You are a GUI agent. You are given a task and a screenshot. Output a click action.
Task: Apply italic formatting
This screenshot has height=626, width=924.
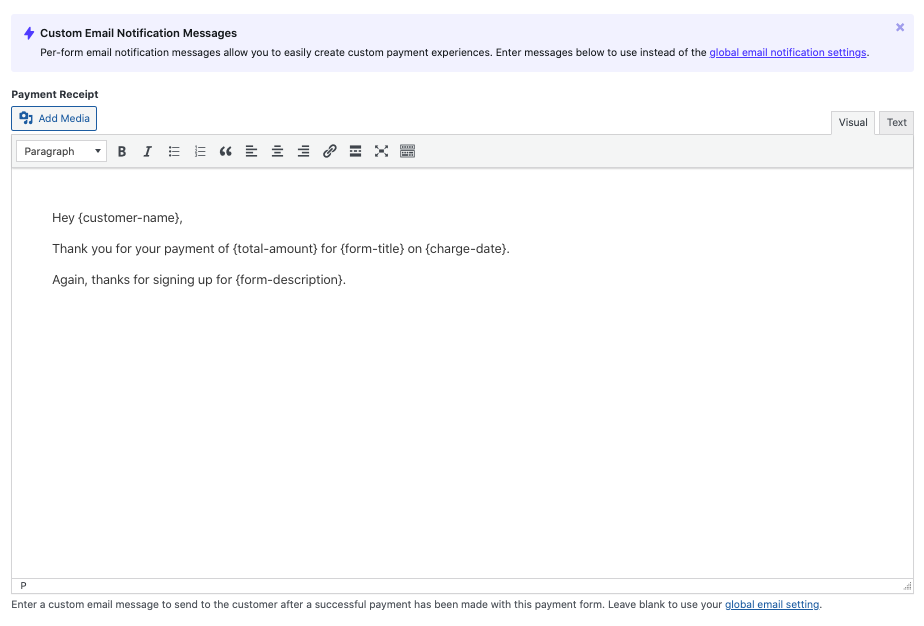(x=148, y=152)
